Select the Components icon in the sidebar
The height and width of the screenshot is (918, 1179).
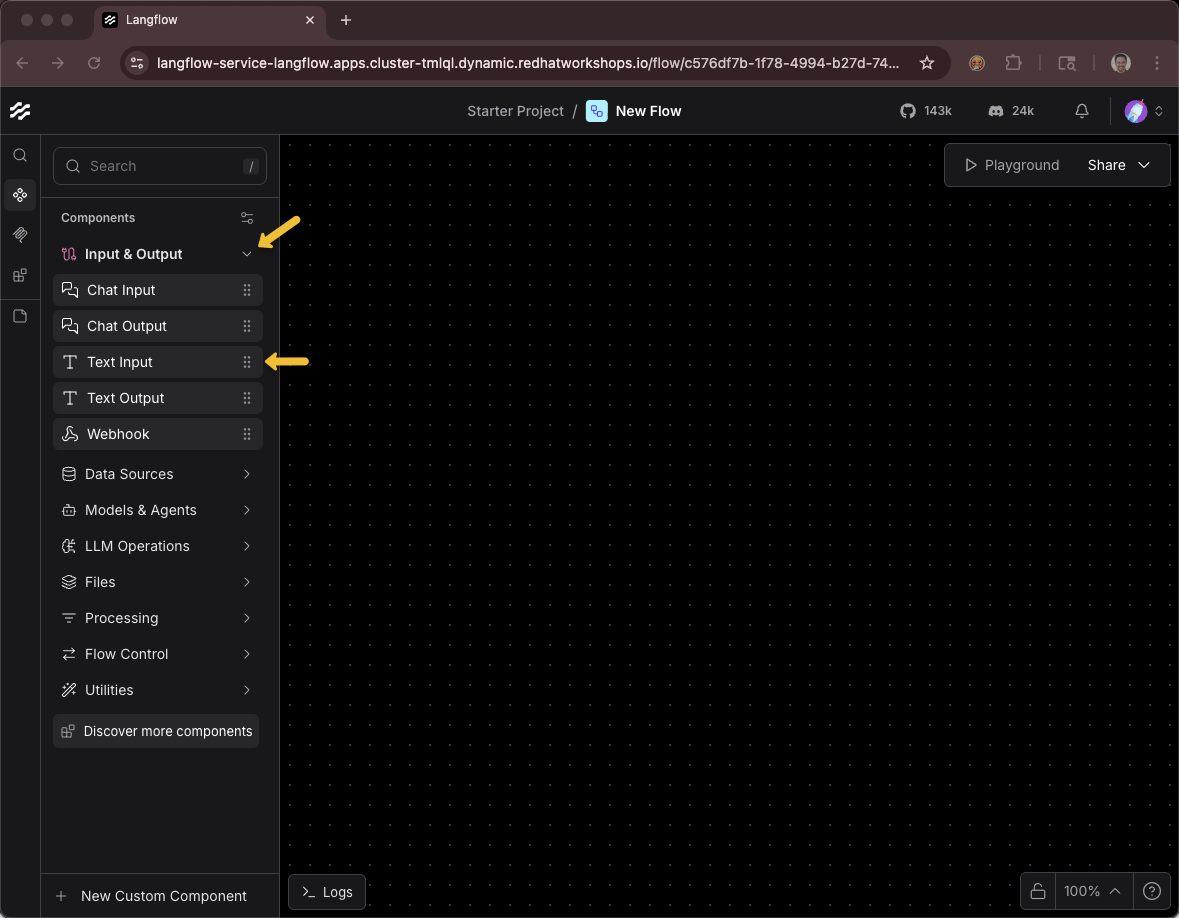point(20,195)
